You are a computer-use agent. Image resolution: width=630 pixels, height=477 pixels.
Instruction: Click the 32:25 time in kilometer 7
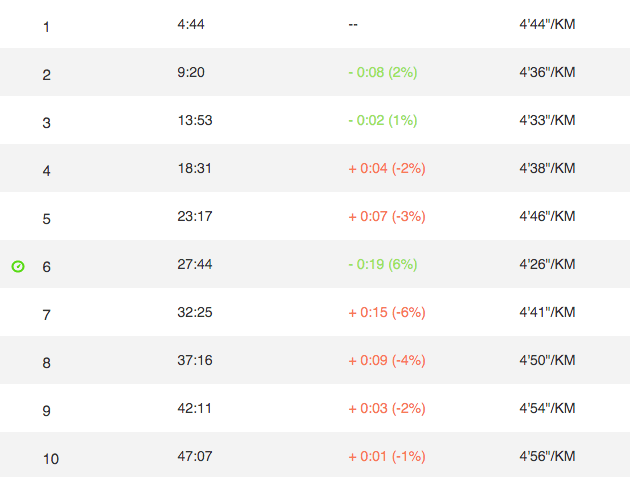point(194,312)
